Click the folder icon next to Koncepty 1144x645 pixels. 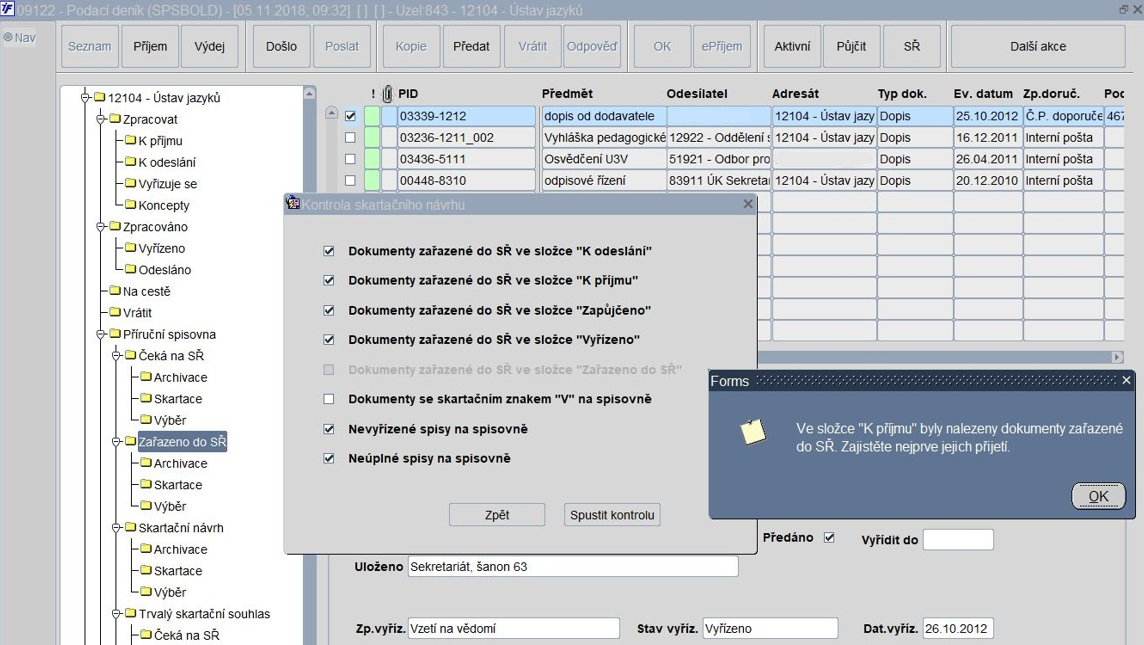point(130,205)
